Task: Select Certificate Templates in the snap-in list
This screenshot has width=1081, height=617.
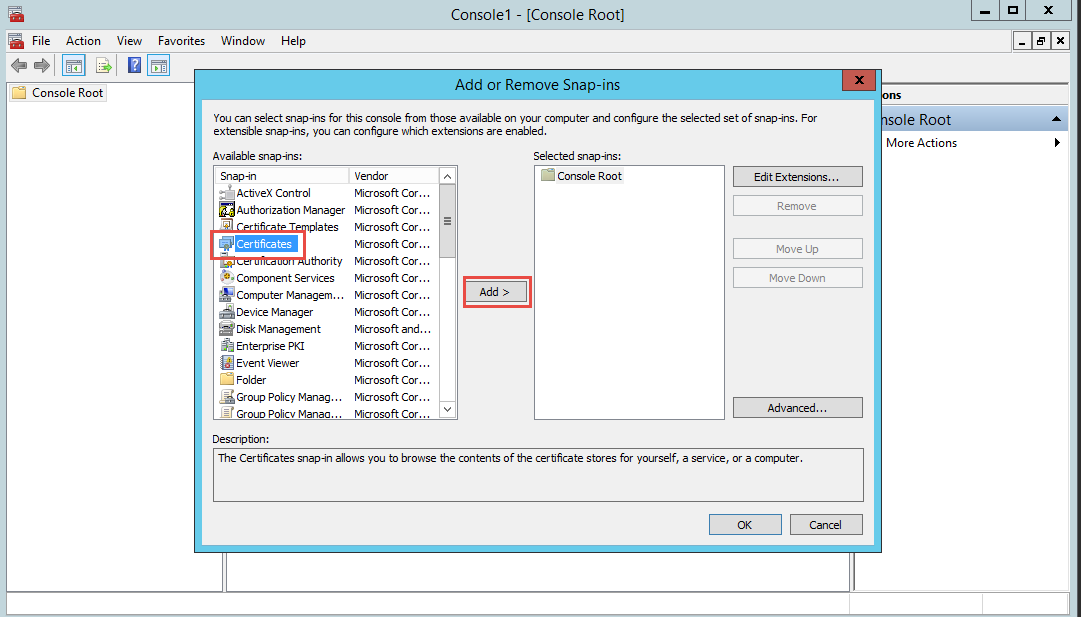Action: (x=287, y=227)
